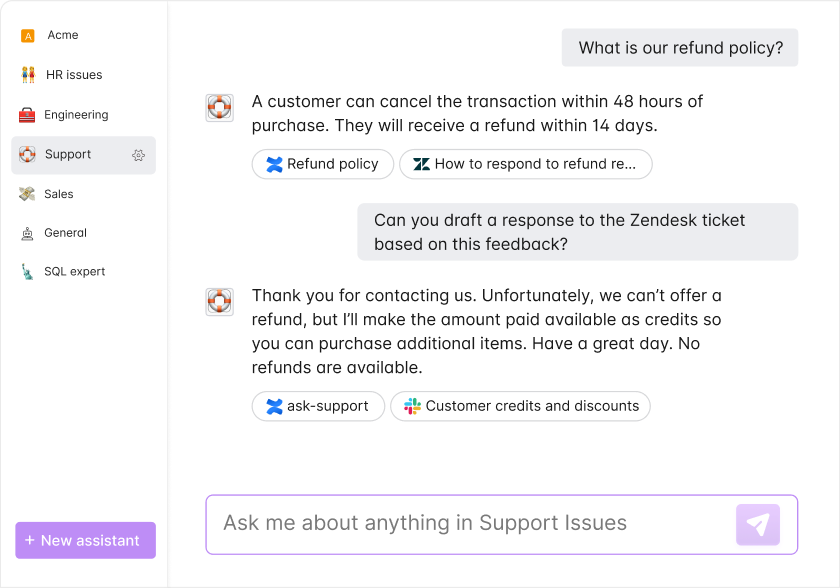The width and height of the screenshot is (840, 588).
Task: Click the lifebuoy avatar on second reply
Action: 220,301
